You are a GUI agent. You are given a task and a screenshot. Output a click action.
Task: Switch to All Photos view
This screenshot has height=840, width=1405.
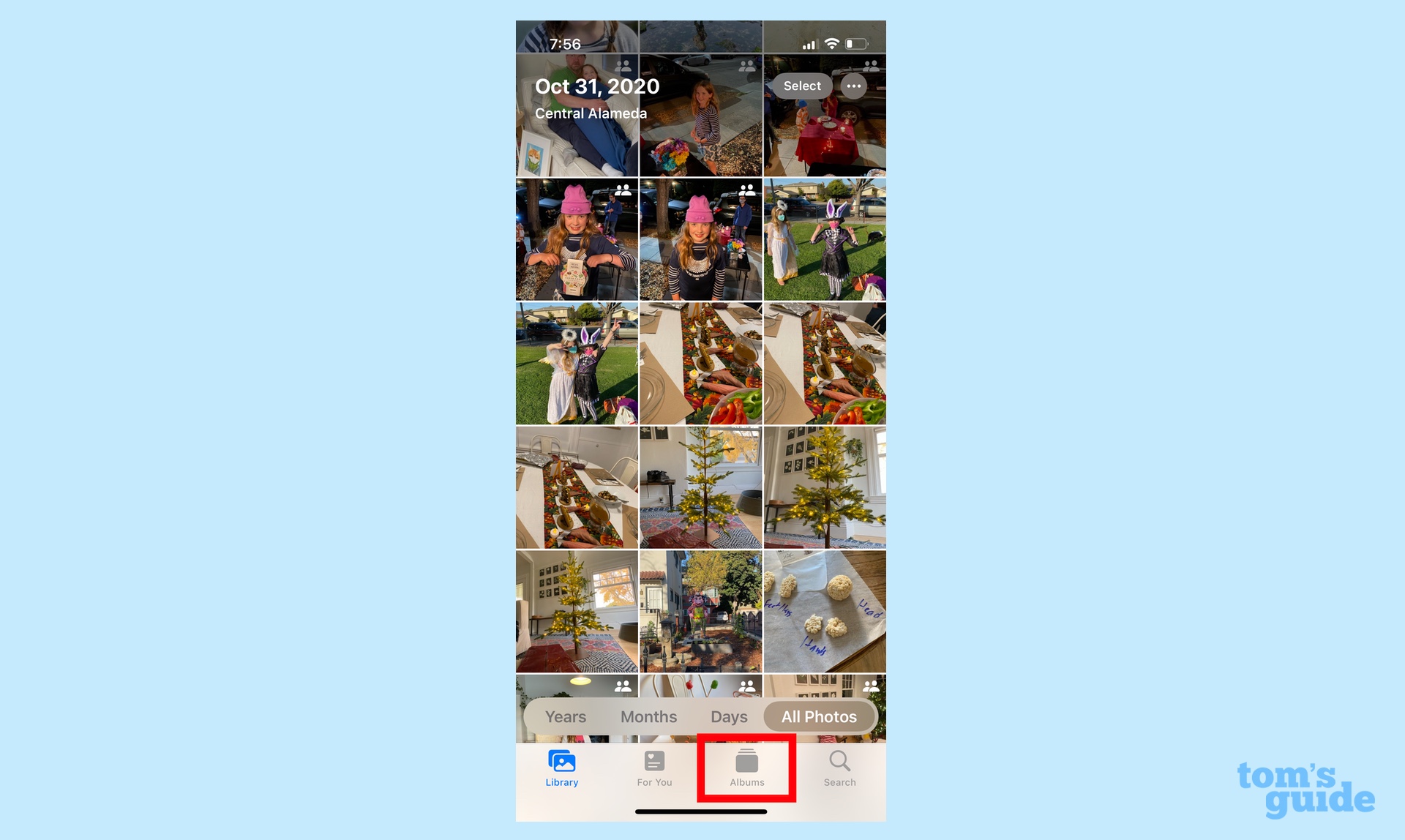tap(820, 716)
